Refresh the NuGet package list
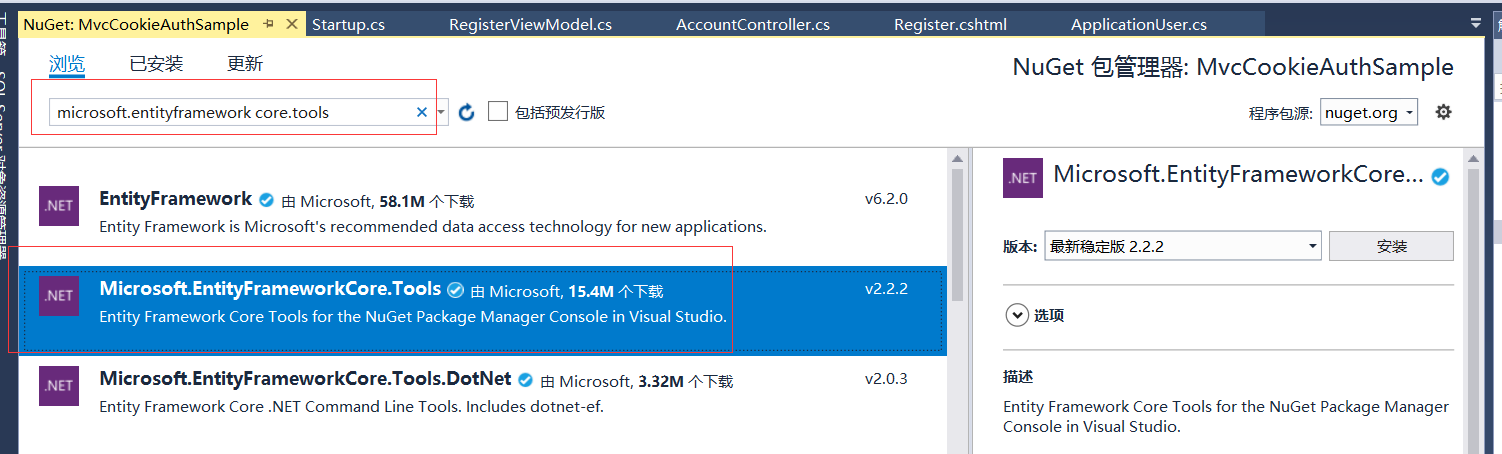1502x454 pixels. [466, 112]
